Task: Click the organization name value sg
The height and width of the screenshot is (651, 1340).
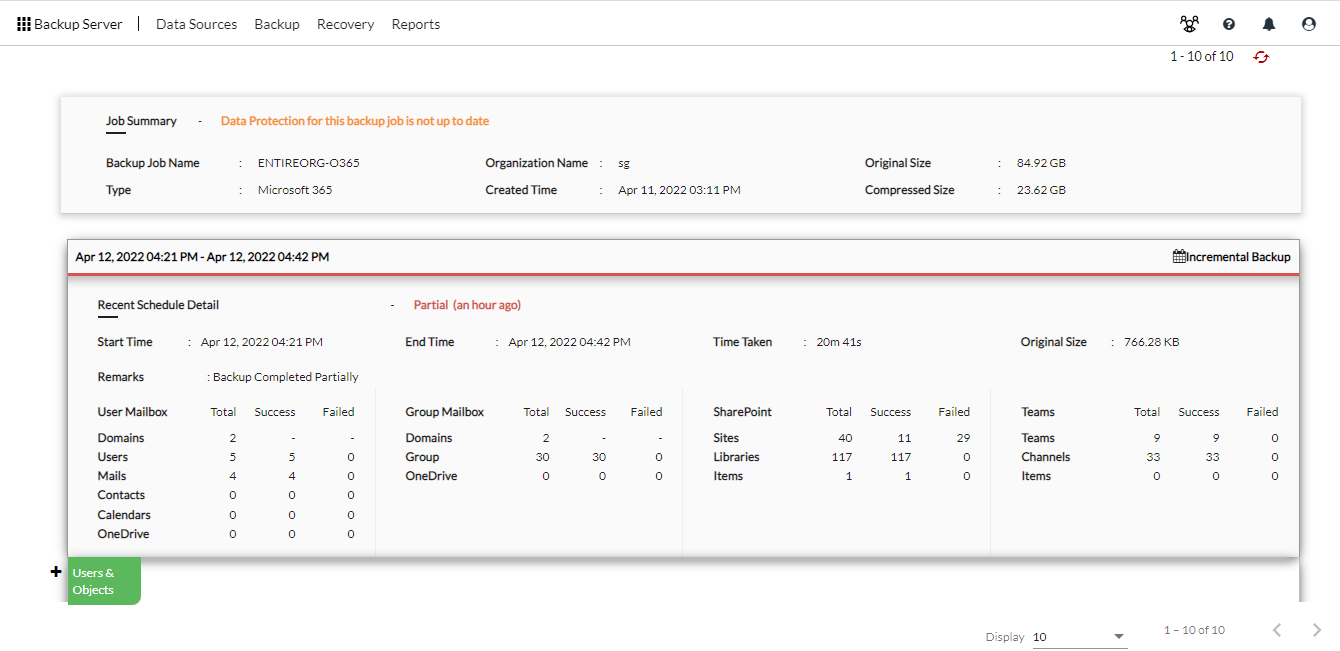Action: (624, 163)
